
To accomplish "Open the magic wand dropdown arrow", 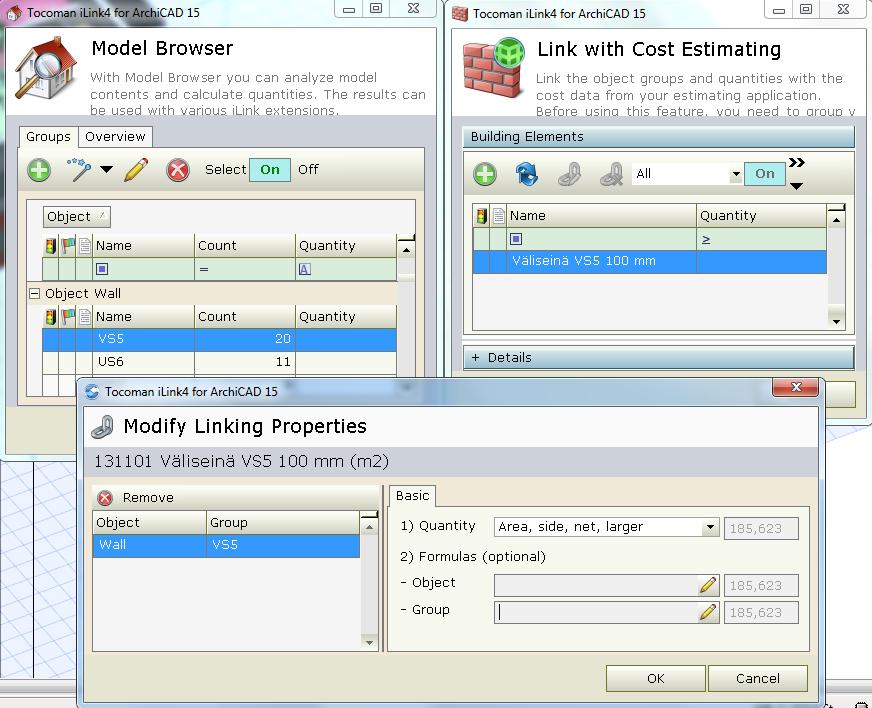I will click(x=106, y=169).
